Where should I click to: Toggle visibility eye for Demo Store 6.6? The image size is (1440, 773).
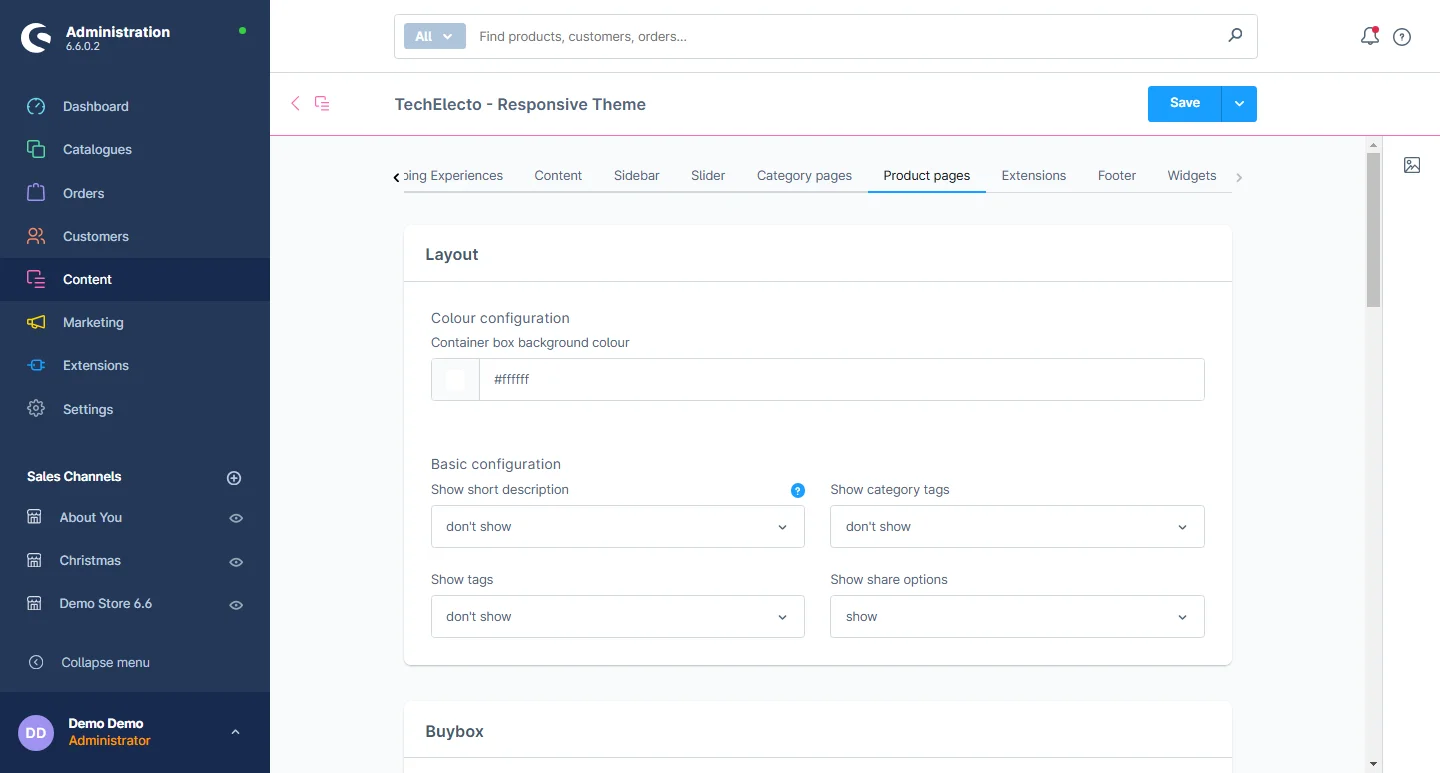tap(236, 605)
